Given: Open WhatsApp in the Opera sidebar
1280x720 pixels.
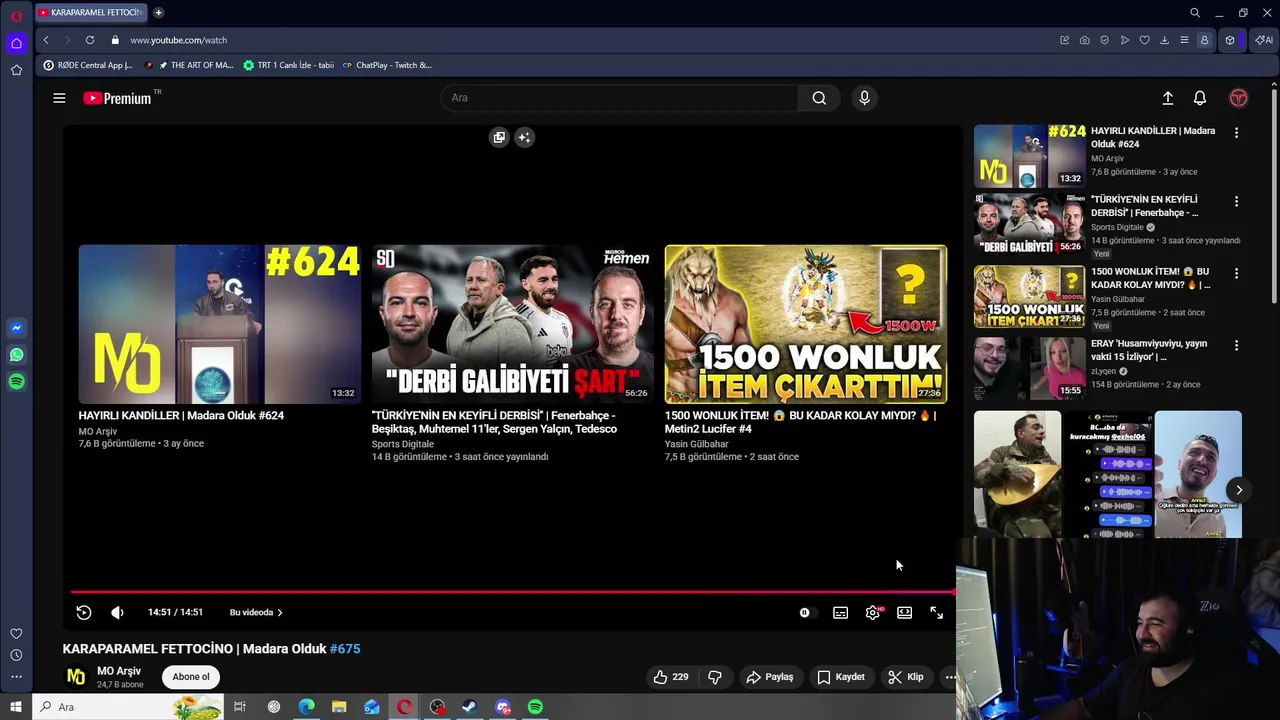Looking at the screenshot, I should pos(16,355).
